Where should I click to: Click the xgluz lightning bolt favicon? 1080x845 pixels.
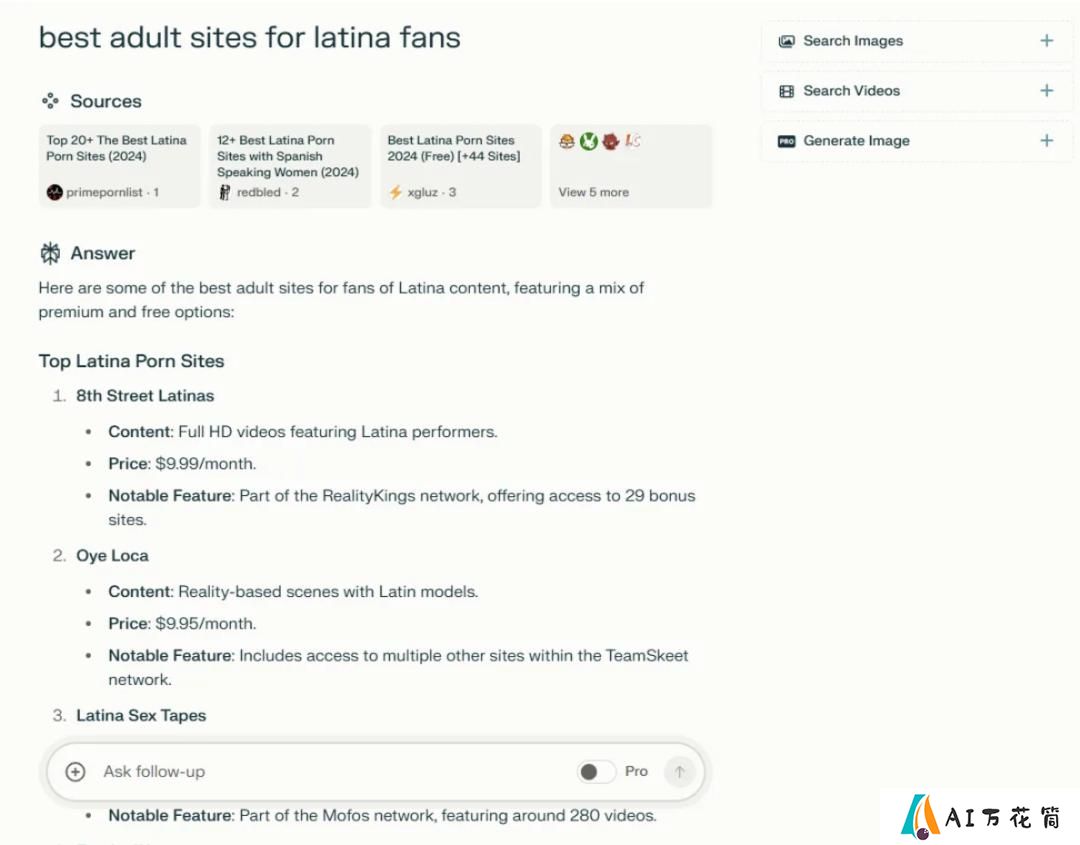(395, 192)
